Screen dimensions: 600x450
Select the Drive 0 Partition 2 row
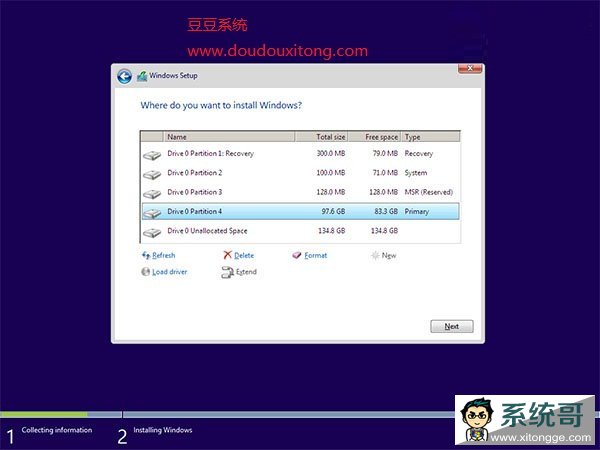click(x=300, y=173)
